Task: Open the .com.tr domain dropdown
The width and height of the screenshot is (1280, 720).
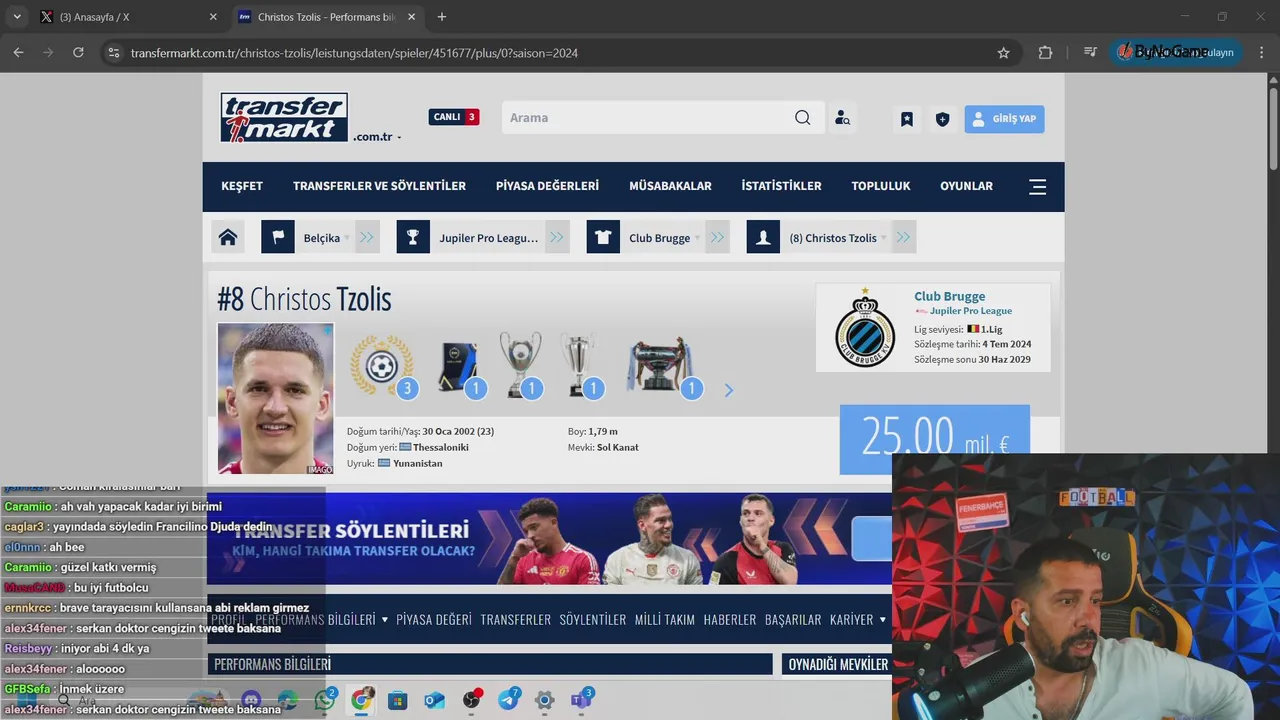Action: coord(377,137)
